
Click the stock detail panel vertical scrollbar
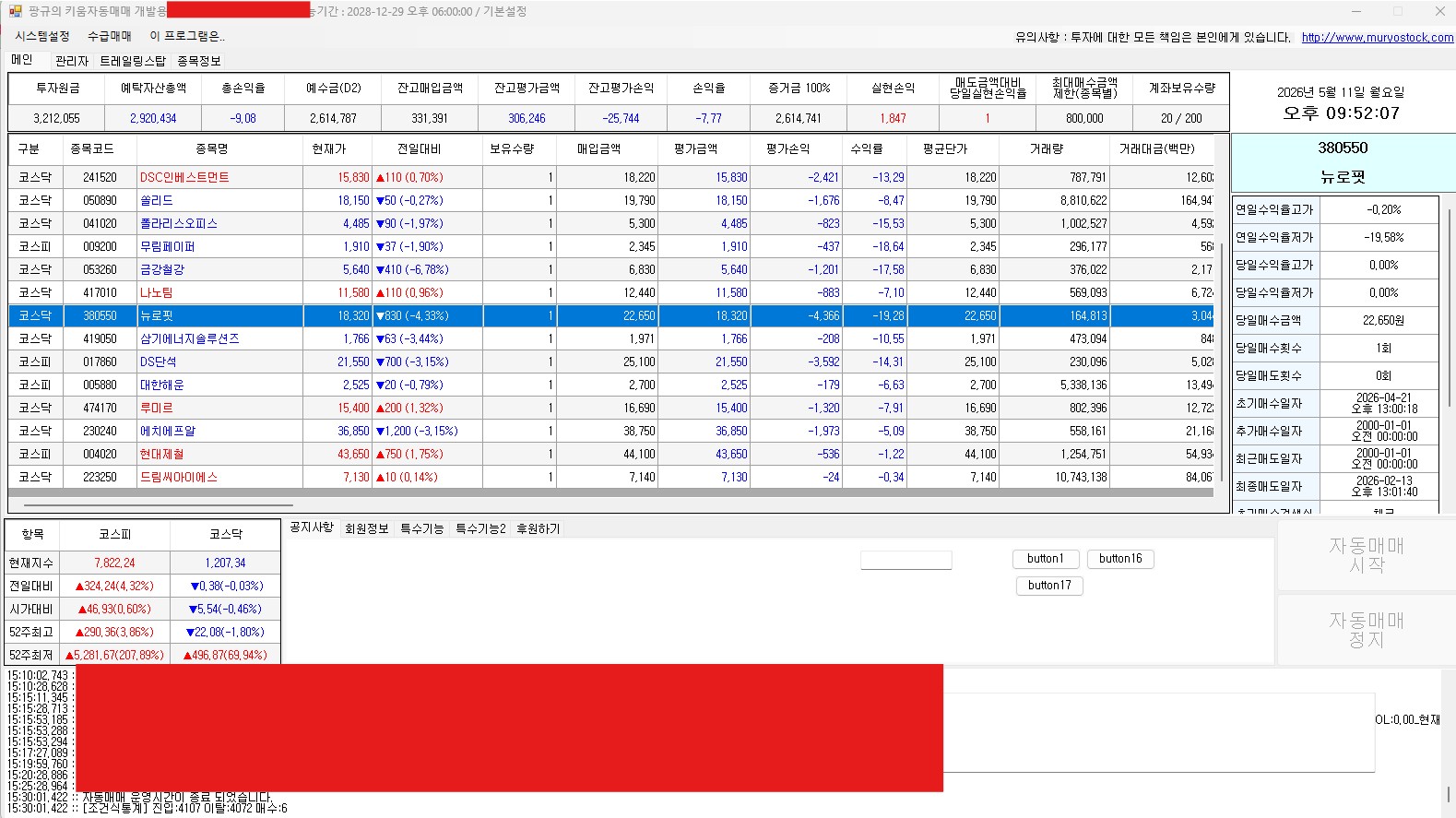coord(1448,308)
